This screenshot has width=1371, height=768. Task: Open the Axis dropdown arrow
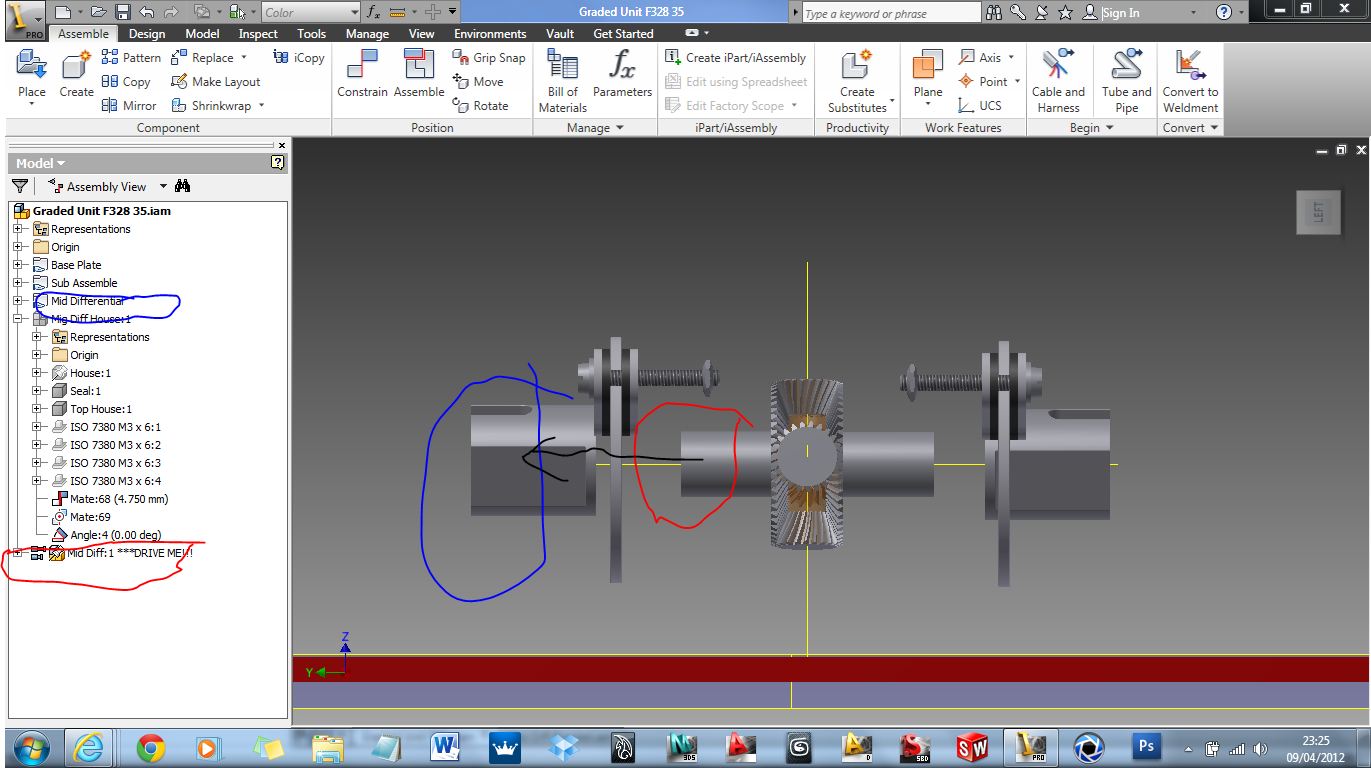point(1011,58)
